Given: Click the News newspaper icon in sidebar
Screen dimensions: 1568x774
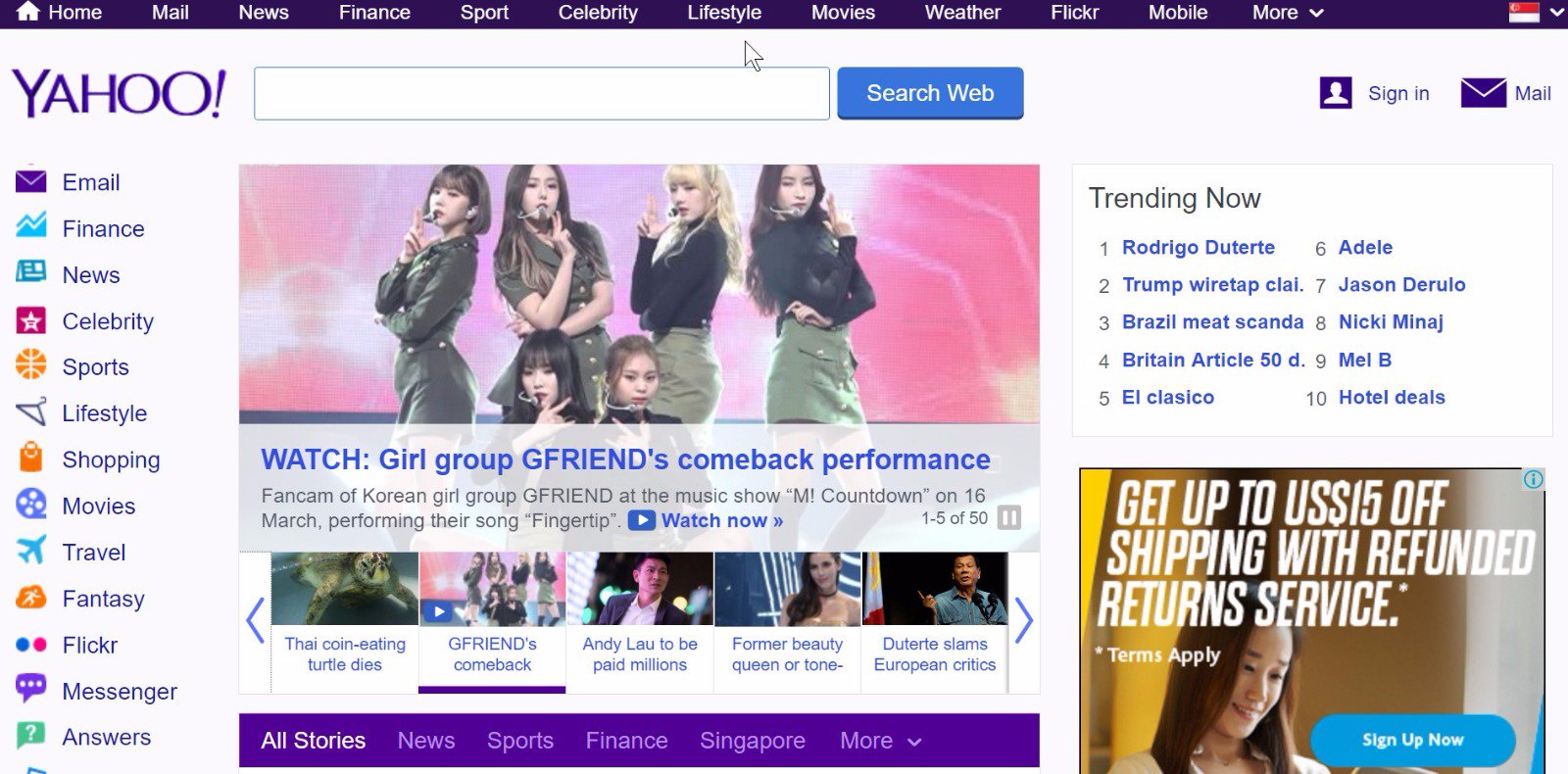Looking at the screenshot, I should tap(30, 272).
